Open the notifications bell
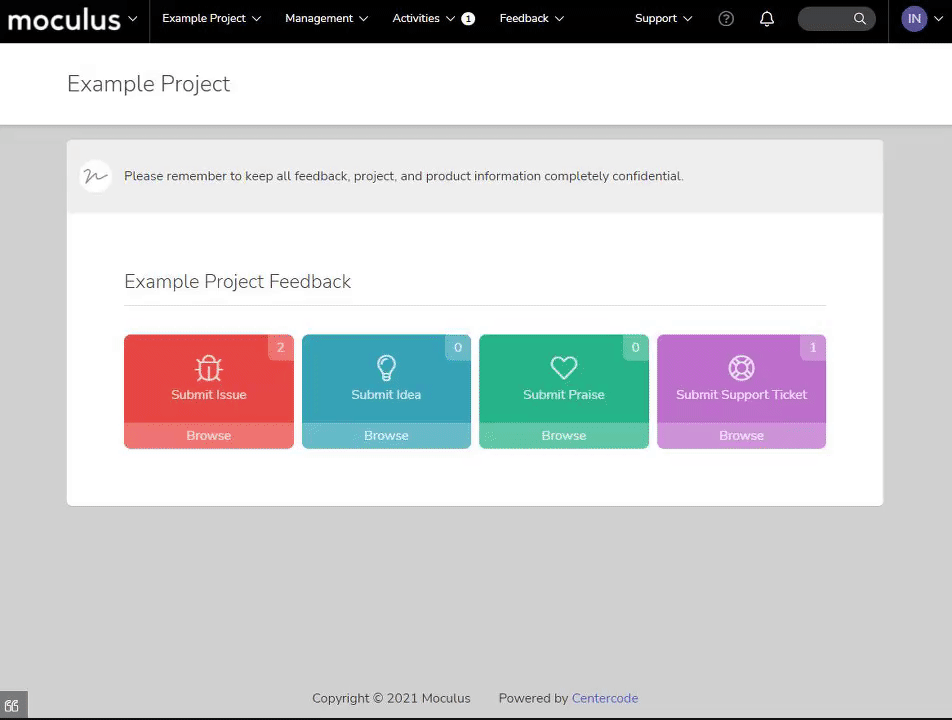Viewport: 952px width, 720px height. (x=767, y=19)
